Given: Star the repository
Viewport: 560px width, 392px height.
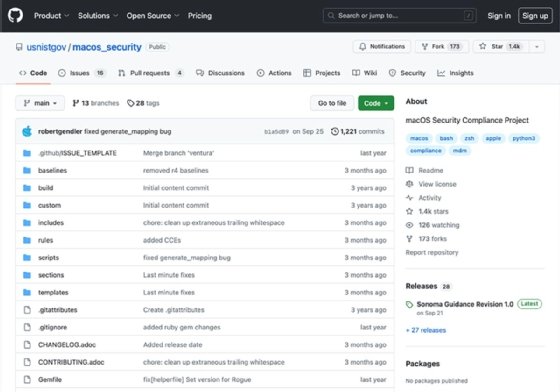Looking at the screenshot, I should click(x=501, y=46).
